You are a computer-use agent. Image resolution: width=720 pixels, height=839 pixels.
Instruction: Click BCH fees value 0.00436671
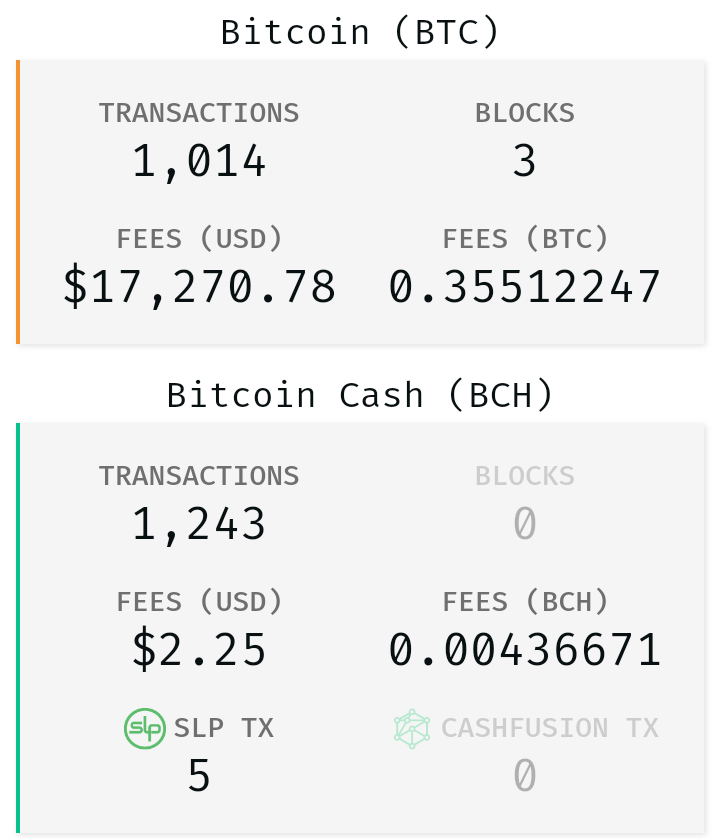tap(524, 650)
